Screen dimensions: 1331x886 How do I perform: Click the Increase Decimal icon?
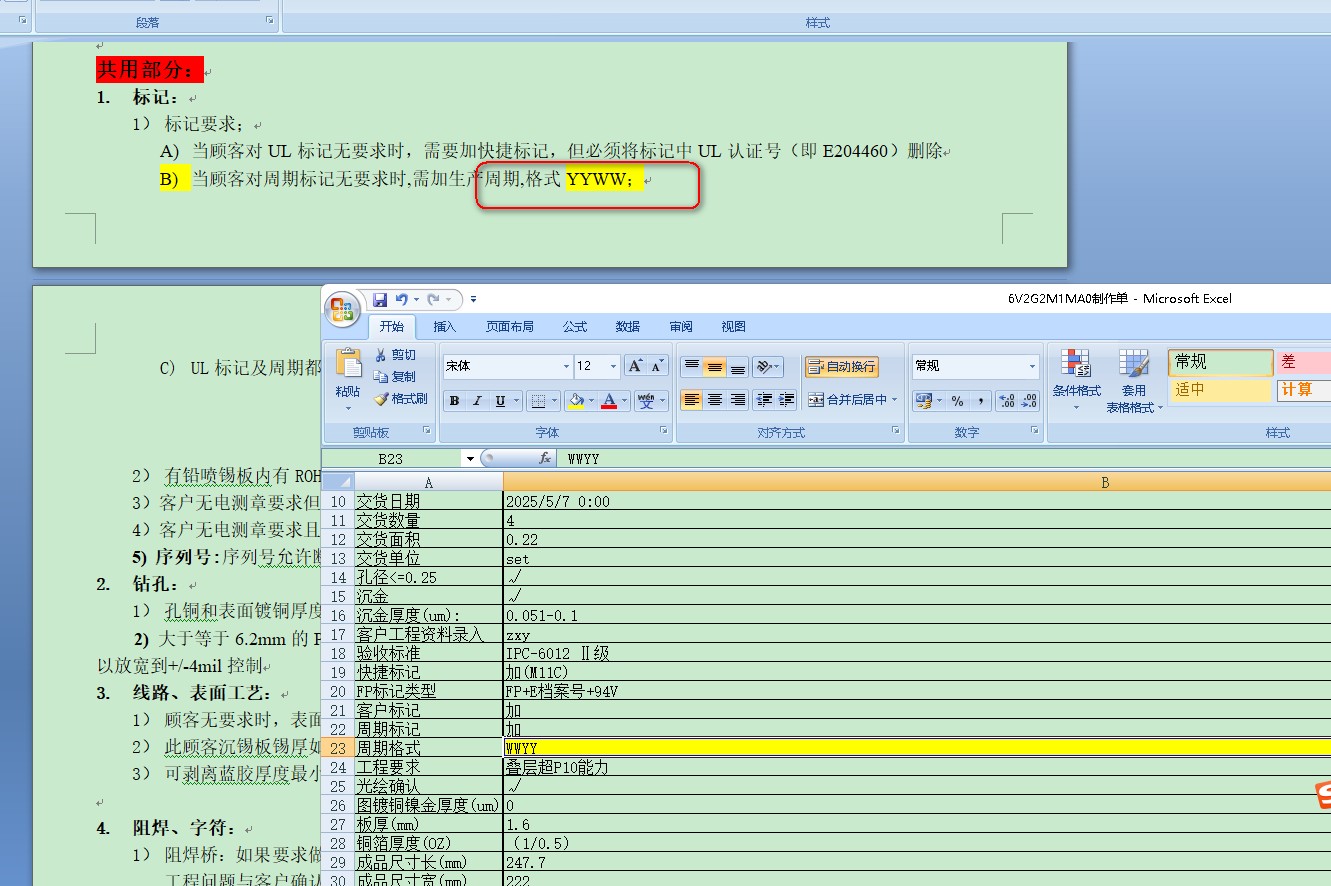tap(1007, 401)
